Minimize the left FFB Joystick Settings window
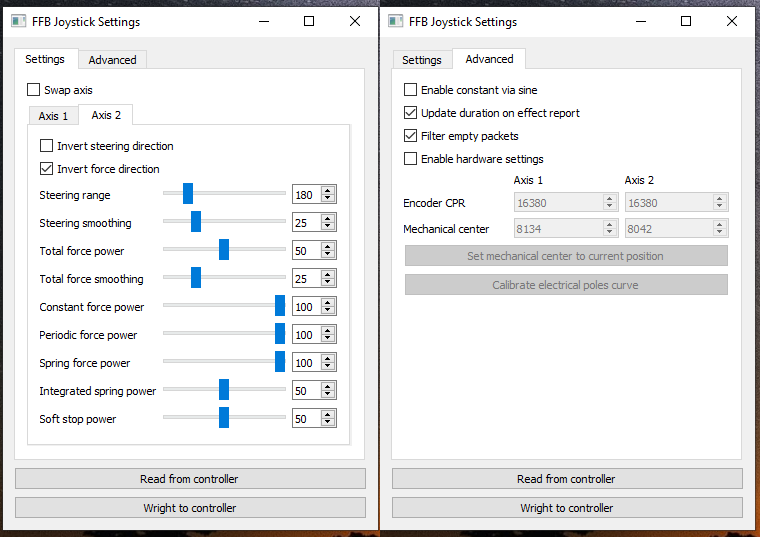 [264, 21]
